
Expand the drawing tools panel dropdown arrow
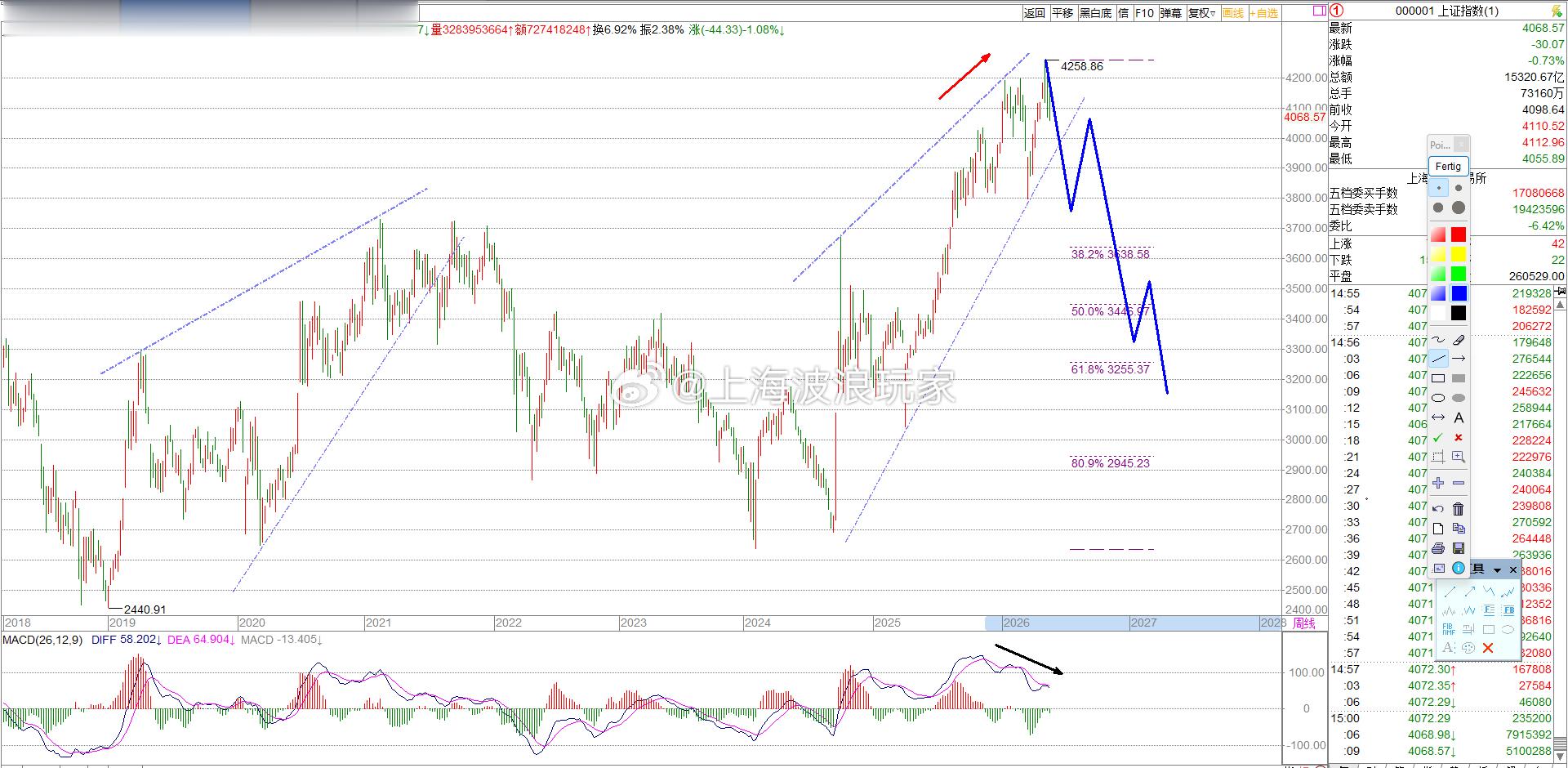1497,570
